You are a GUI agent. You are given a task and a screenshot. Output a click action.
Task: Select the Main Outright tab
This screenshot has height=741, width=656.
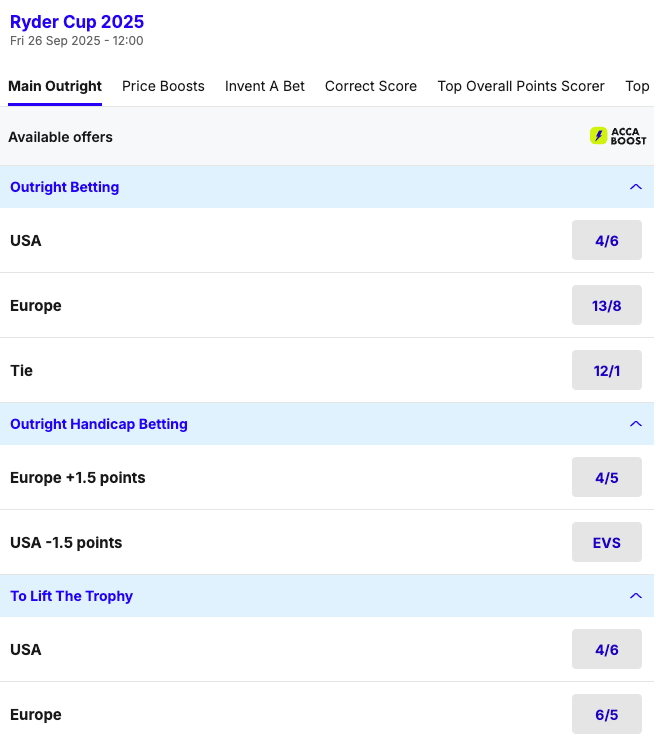pos(55,86)
